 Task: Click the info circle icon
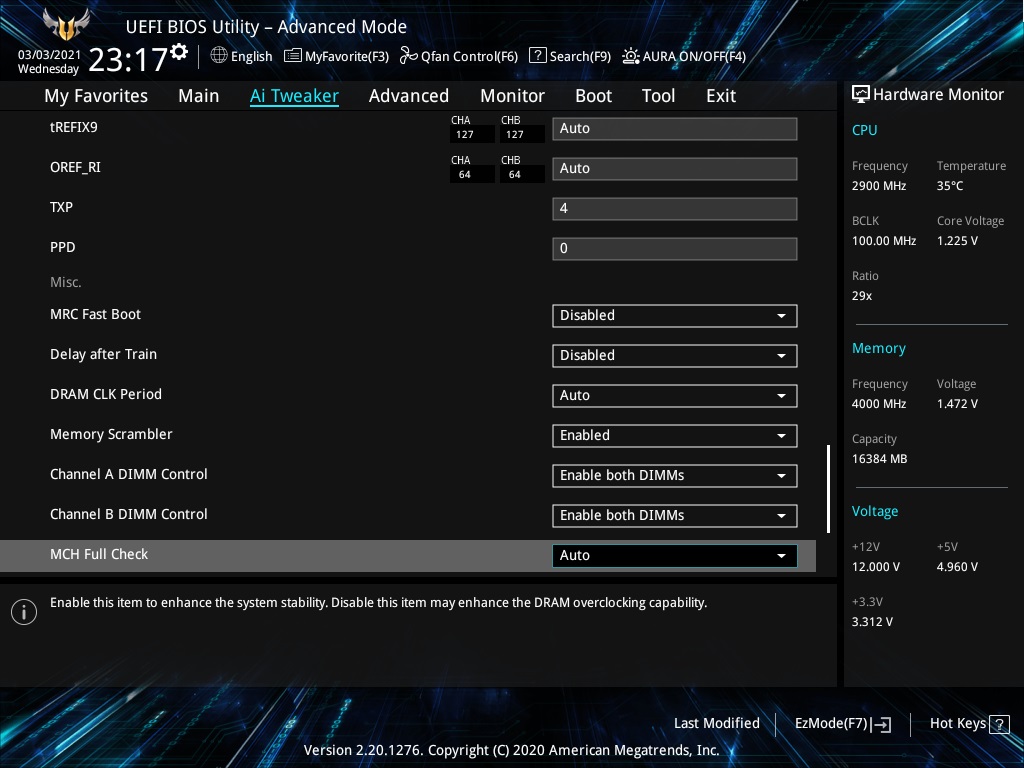pyautogui.click(x=24, y=612)
